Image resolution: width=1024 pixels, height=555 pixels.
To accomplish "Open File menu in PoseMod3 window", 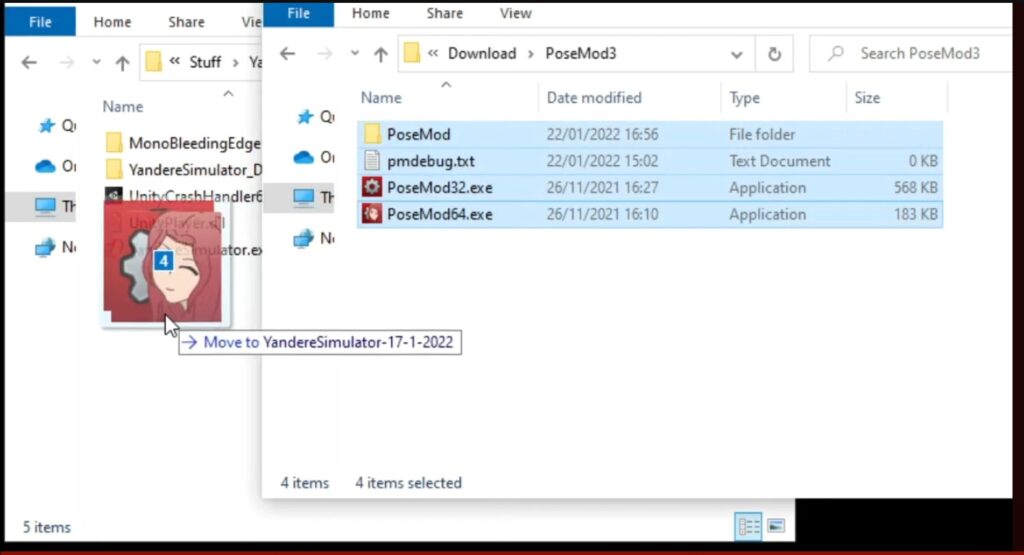I will [x=298, y=14].
